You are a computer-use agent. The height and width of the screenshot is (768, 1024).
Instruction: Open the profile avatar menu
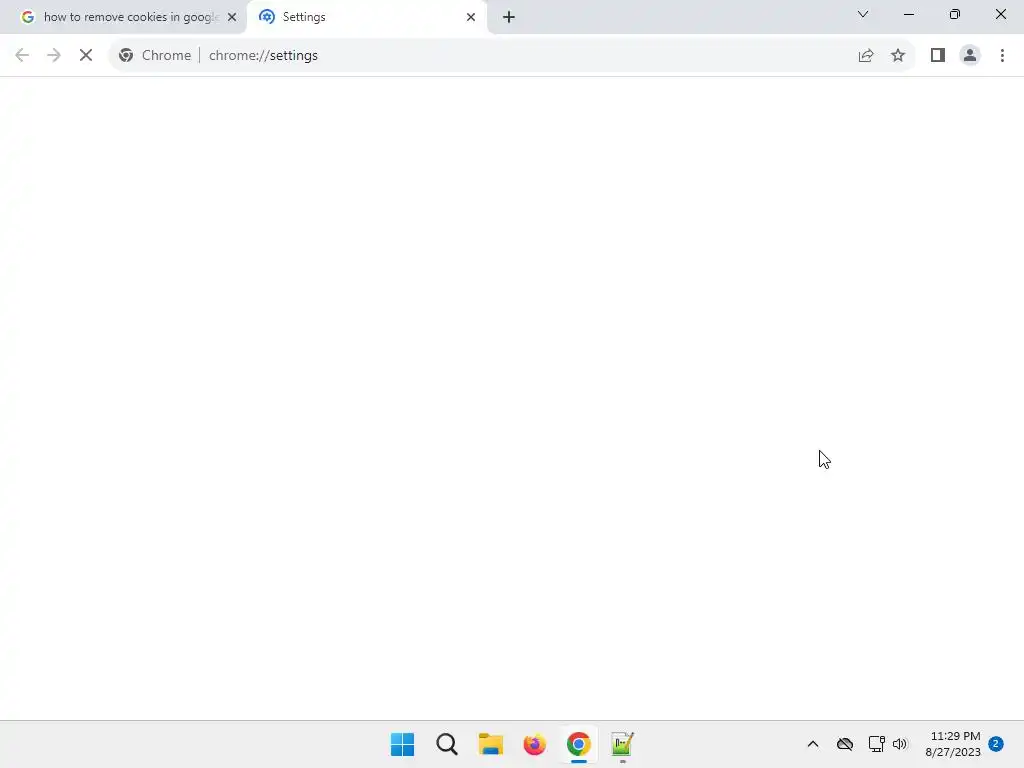970,56
